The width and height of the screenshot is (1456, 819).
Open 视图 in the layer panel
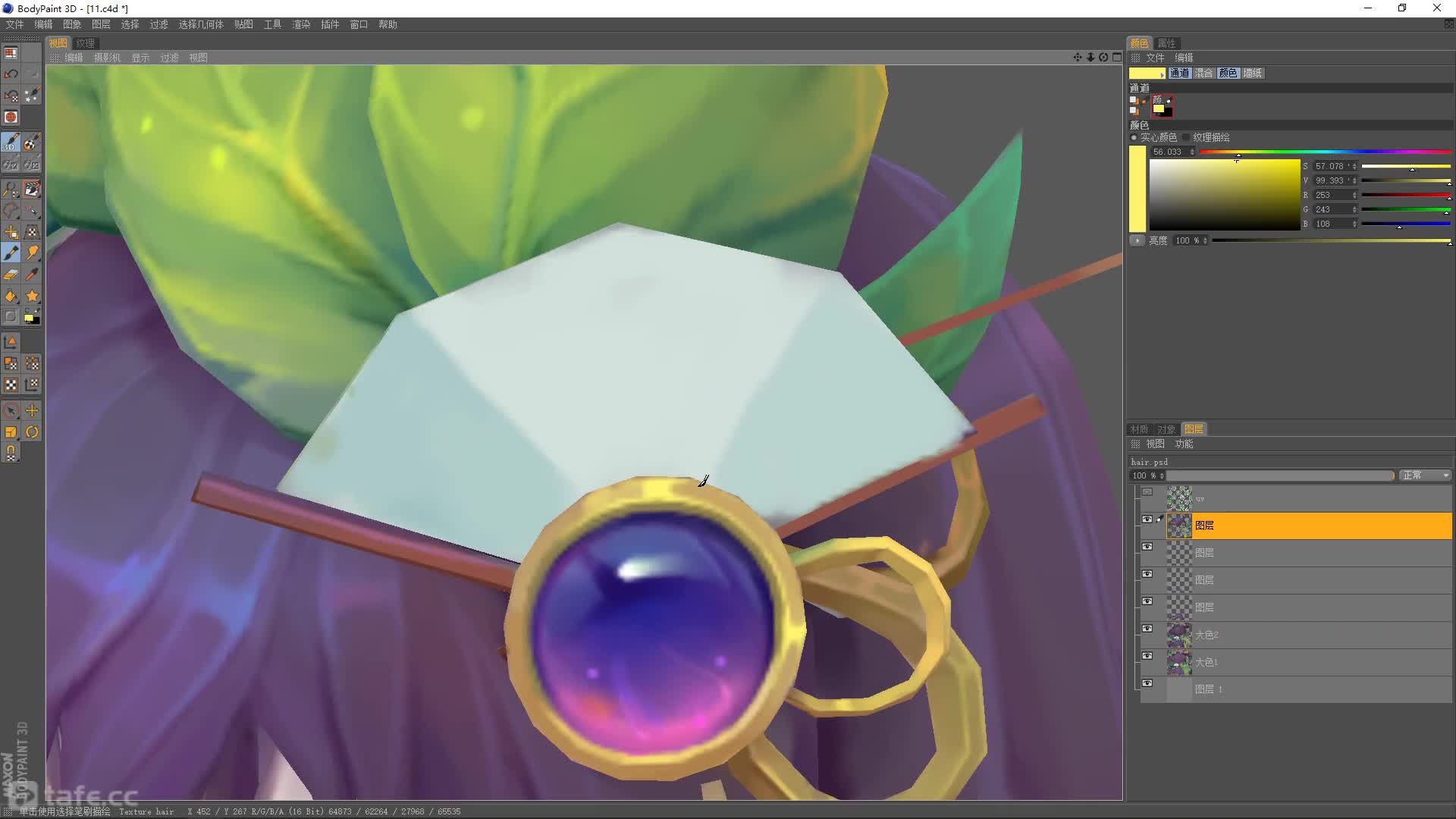tap(1155, 444)
